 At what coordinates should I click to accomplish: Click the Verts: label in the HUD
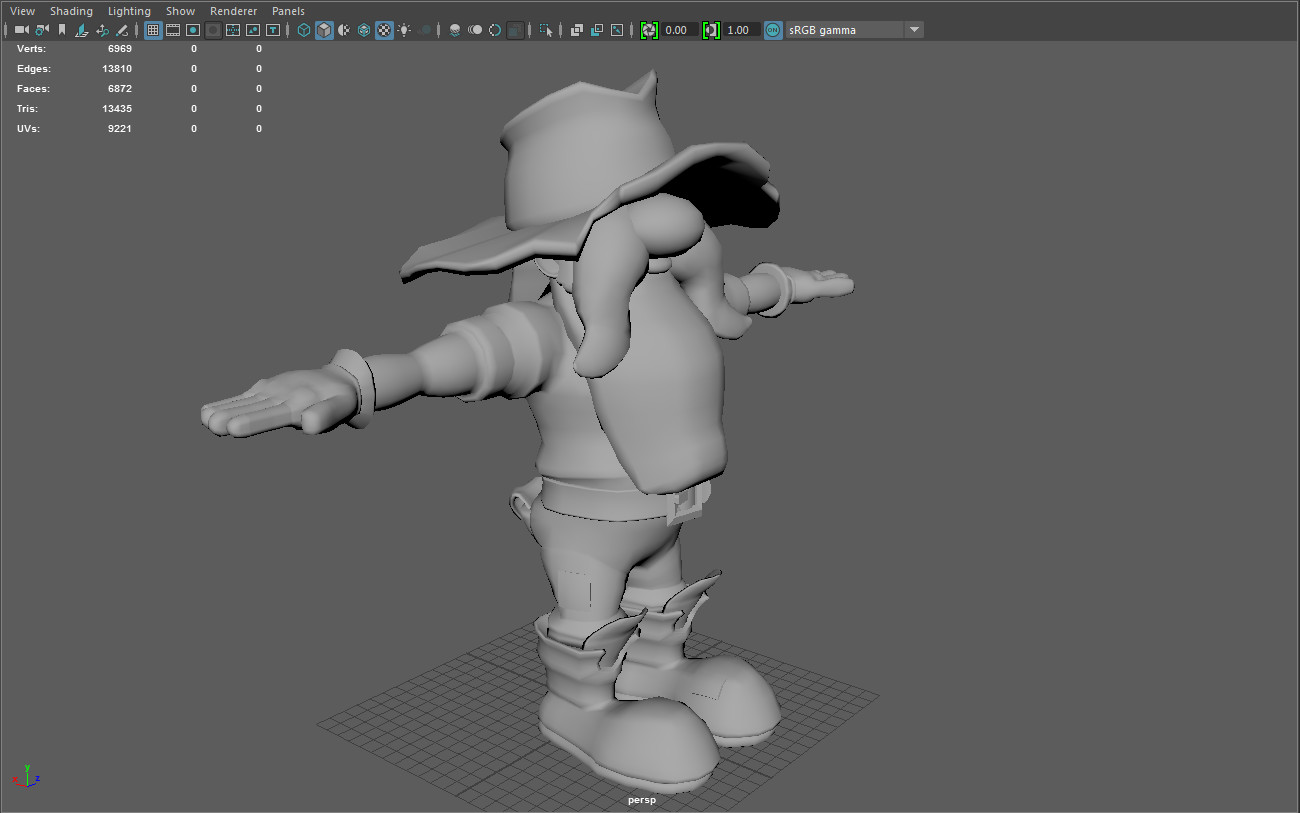[x=31, y=48]
